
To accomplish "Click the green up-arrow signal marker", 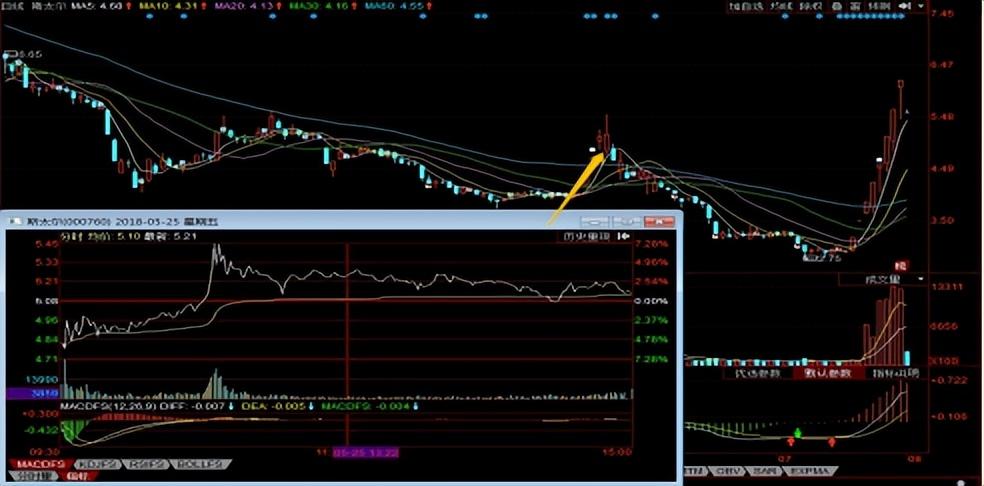I will pos(798,433).
